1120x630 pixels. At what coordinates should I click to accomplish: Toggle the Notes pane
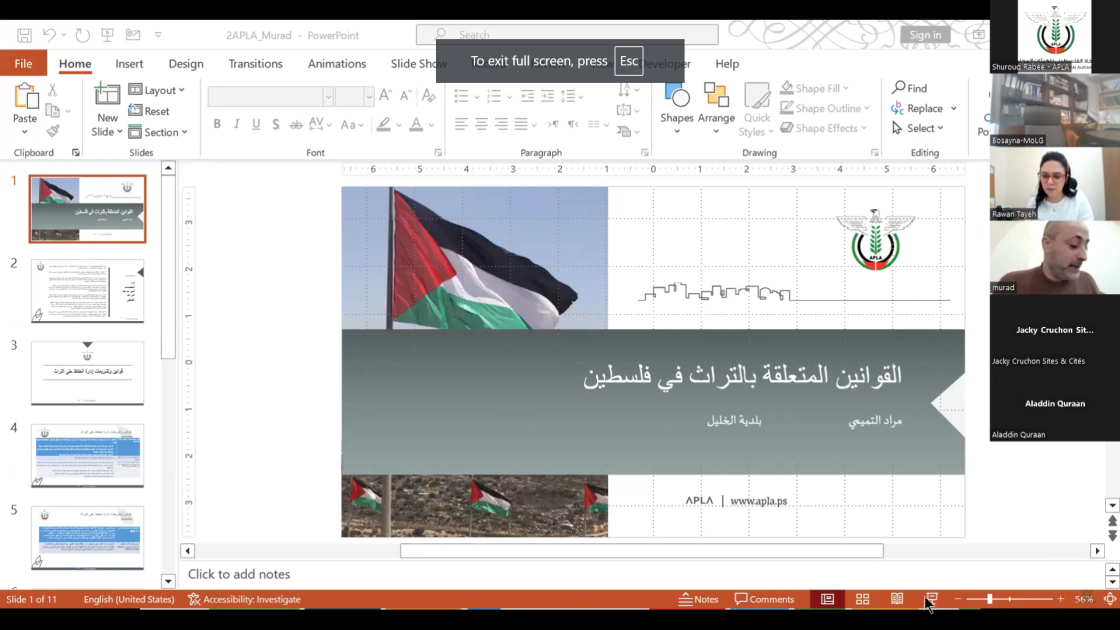698,599
